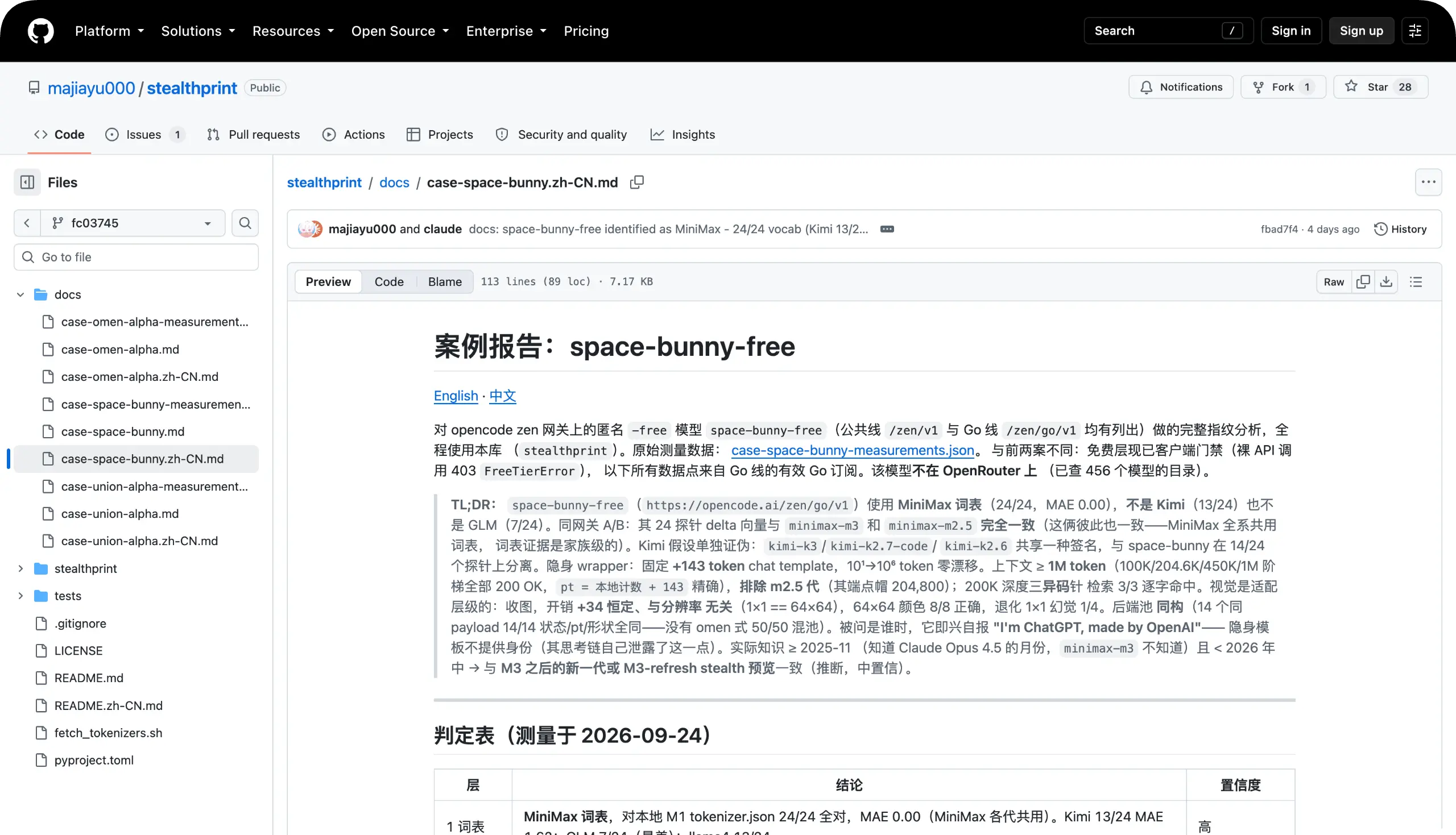Open Security and quality tab
The height and width of the screenshot is (835, 1456).
[x=561, y=135]
